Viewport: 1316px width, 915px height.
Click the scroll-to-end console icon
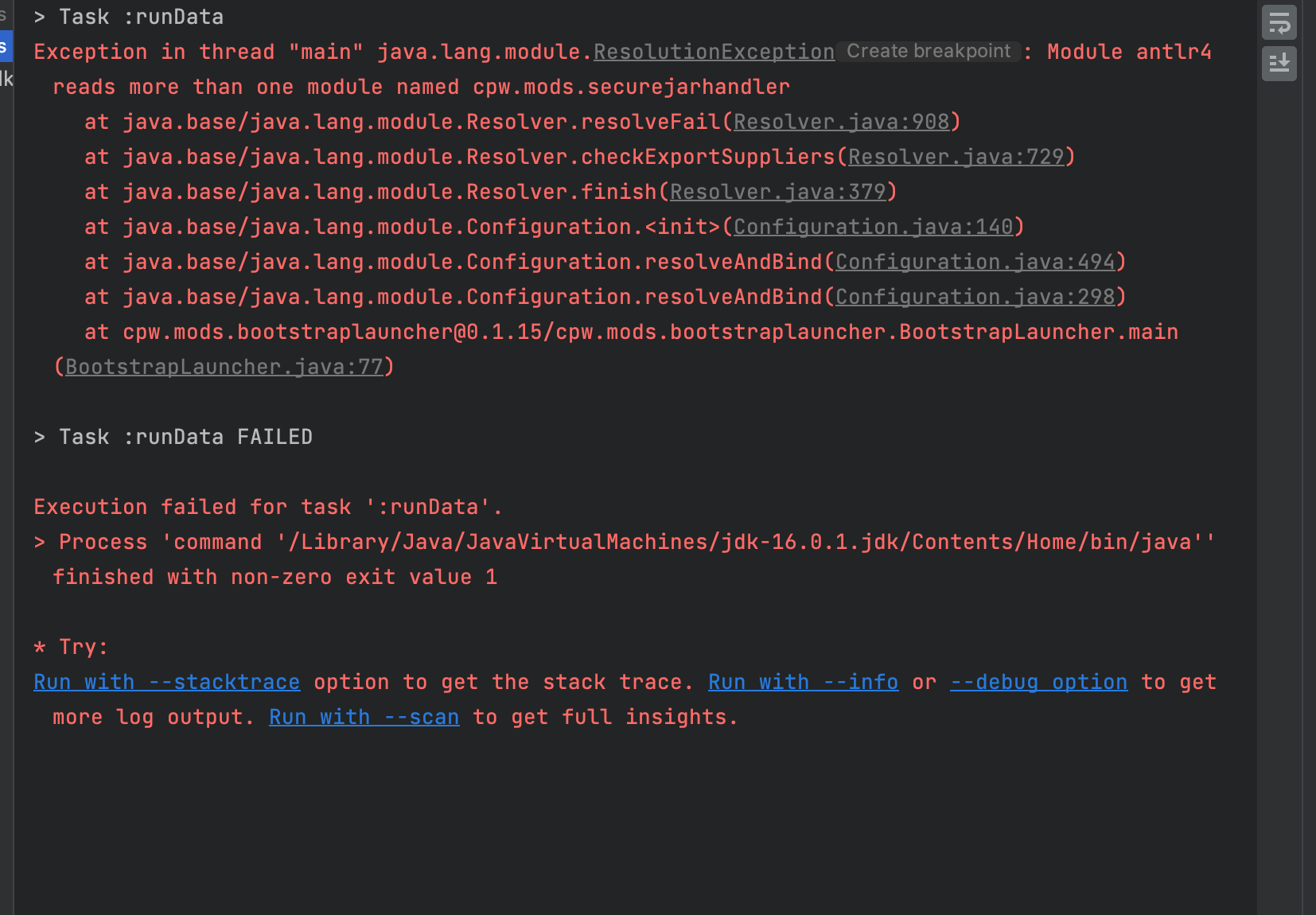tap(1279, 64)
